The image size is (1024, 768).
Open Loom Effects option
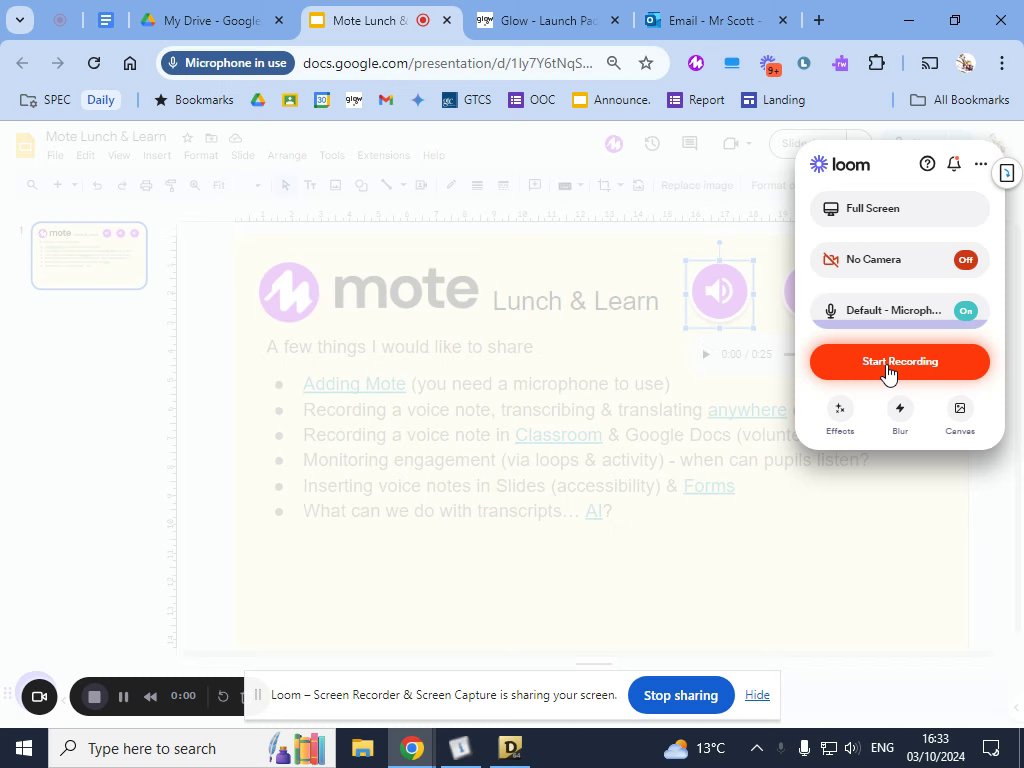(840, 416)
